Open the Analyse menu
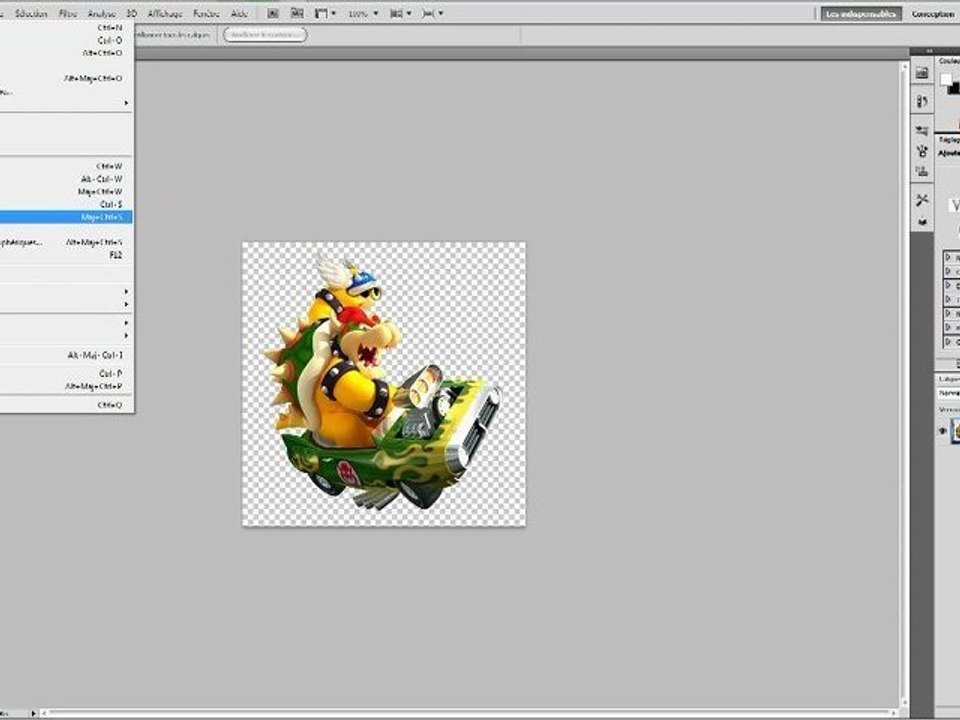960x720 pixels. click(102, 13)
